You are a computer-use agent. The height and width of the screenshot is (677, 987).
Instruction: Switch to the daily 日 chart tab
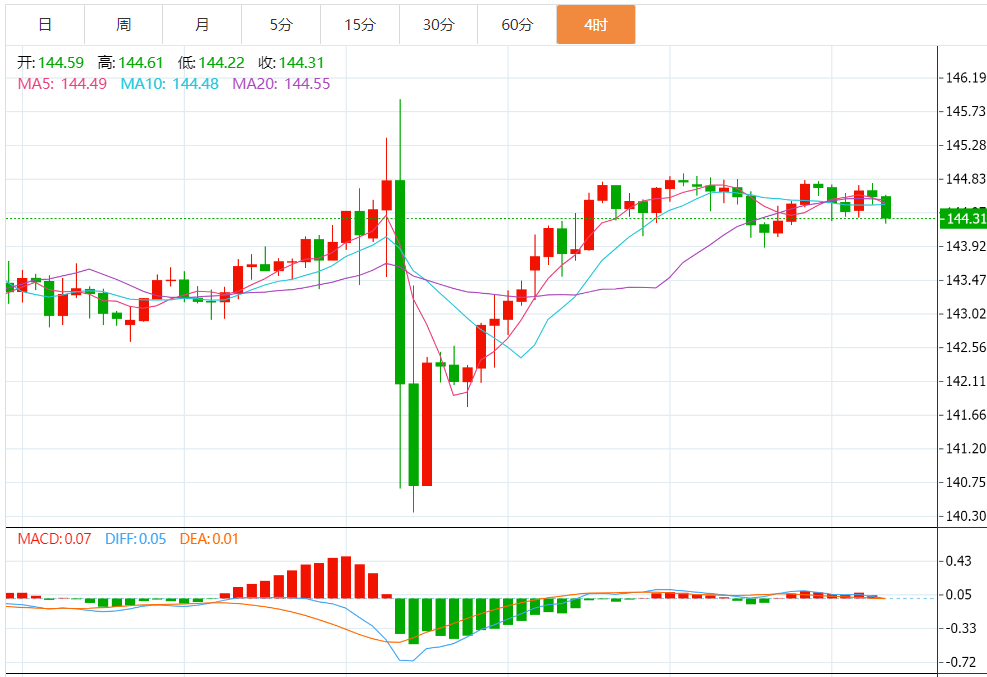pos(45,25)
